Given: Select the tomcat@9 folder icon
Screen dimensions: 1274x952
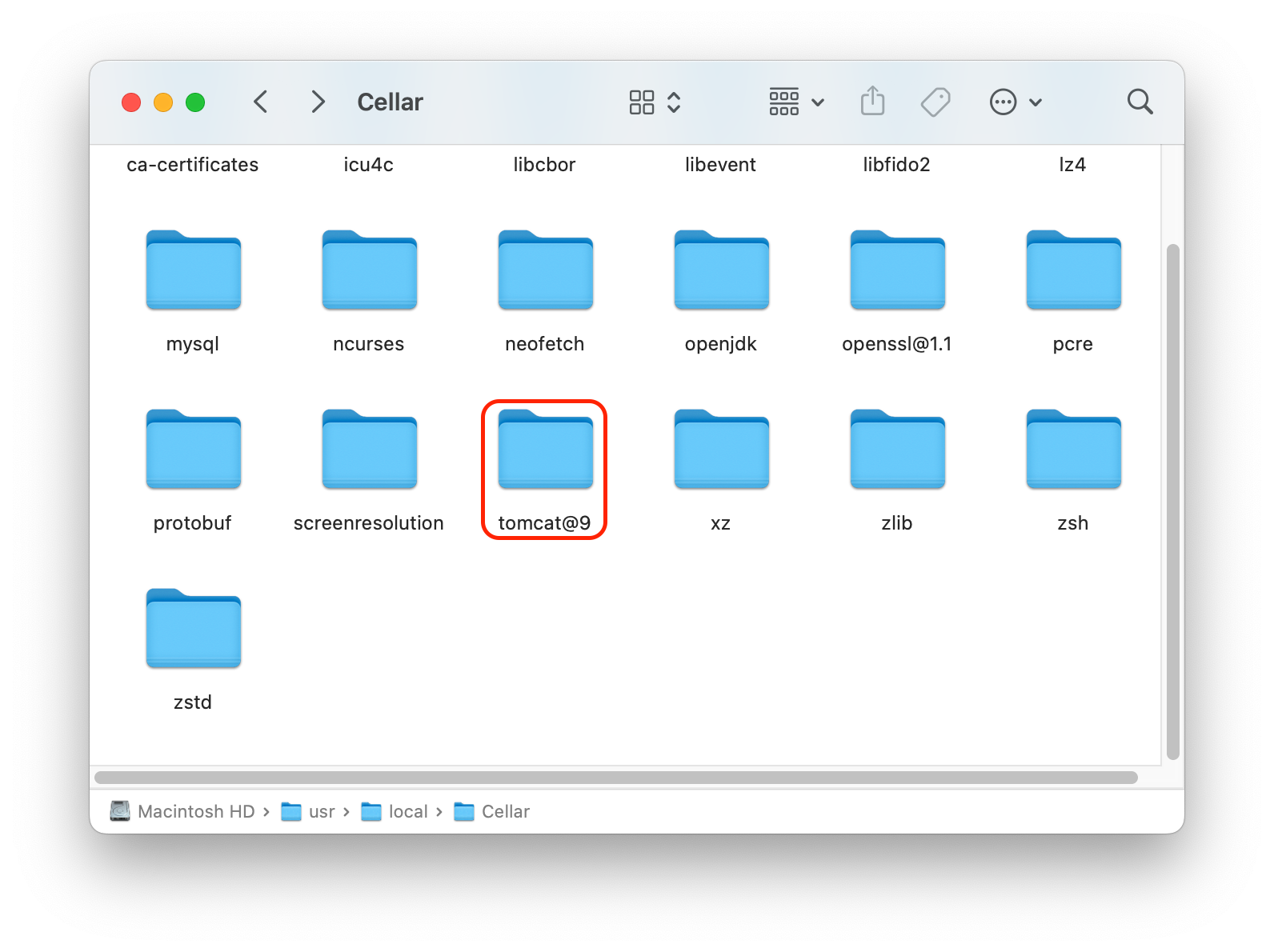Looking at the screenshot, I should 545,450.
